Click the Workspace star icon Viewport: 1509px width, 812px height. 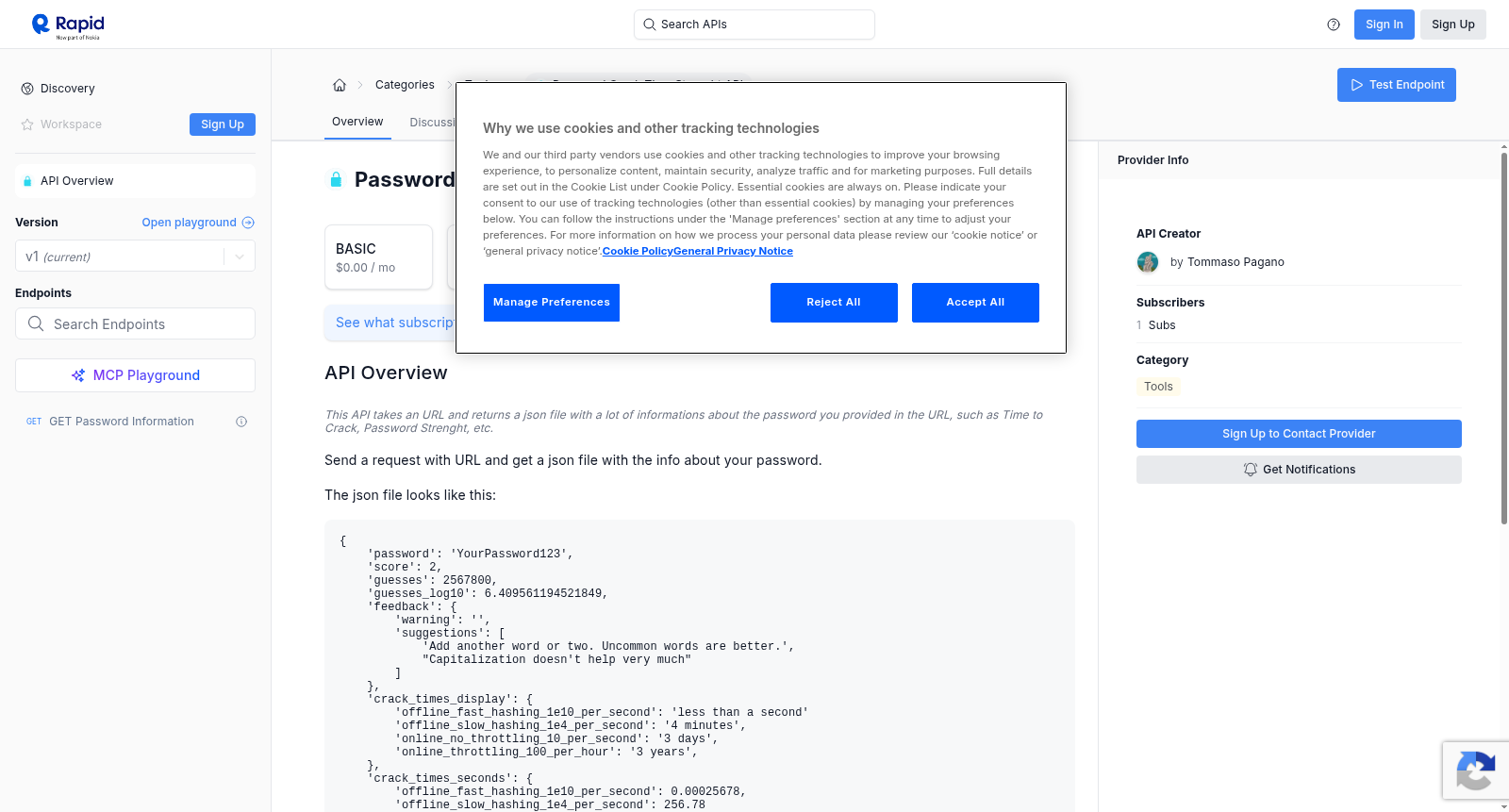click(x=27, y=124)
